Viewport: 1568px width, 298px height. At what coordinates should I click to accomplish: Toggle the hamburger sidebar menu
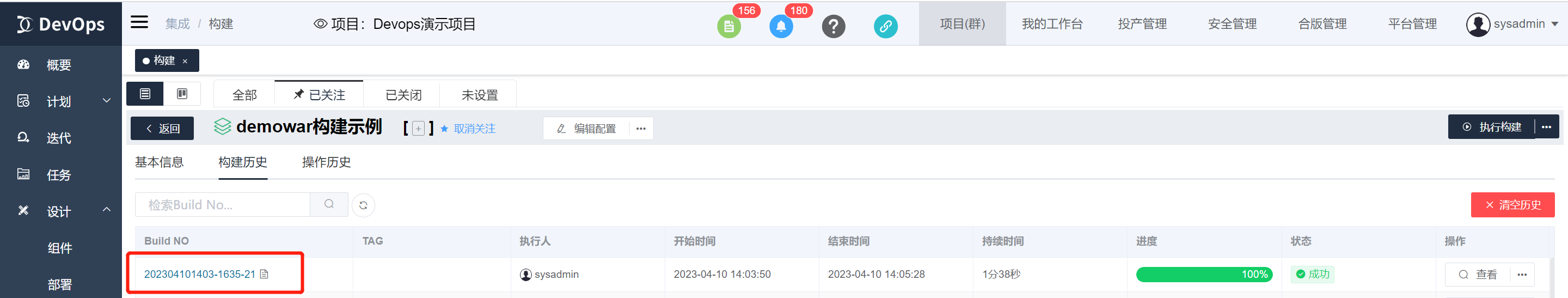[x=139, y=22]
